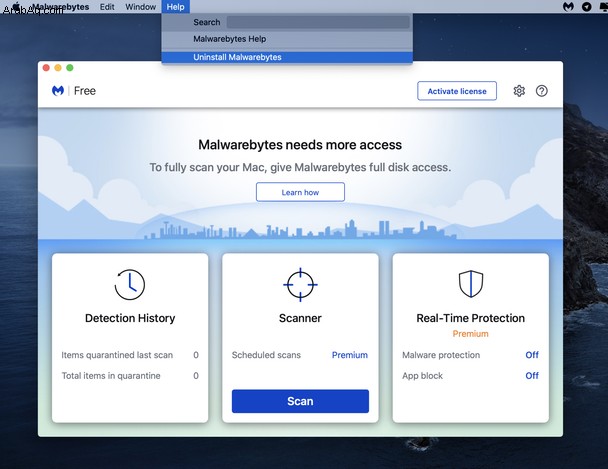Click the 'App block' label
608x469 pixels.
(x=422, y=376)
